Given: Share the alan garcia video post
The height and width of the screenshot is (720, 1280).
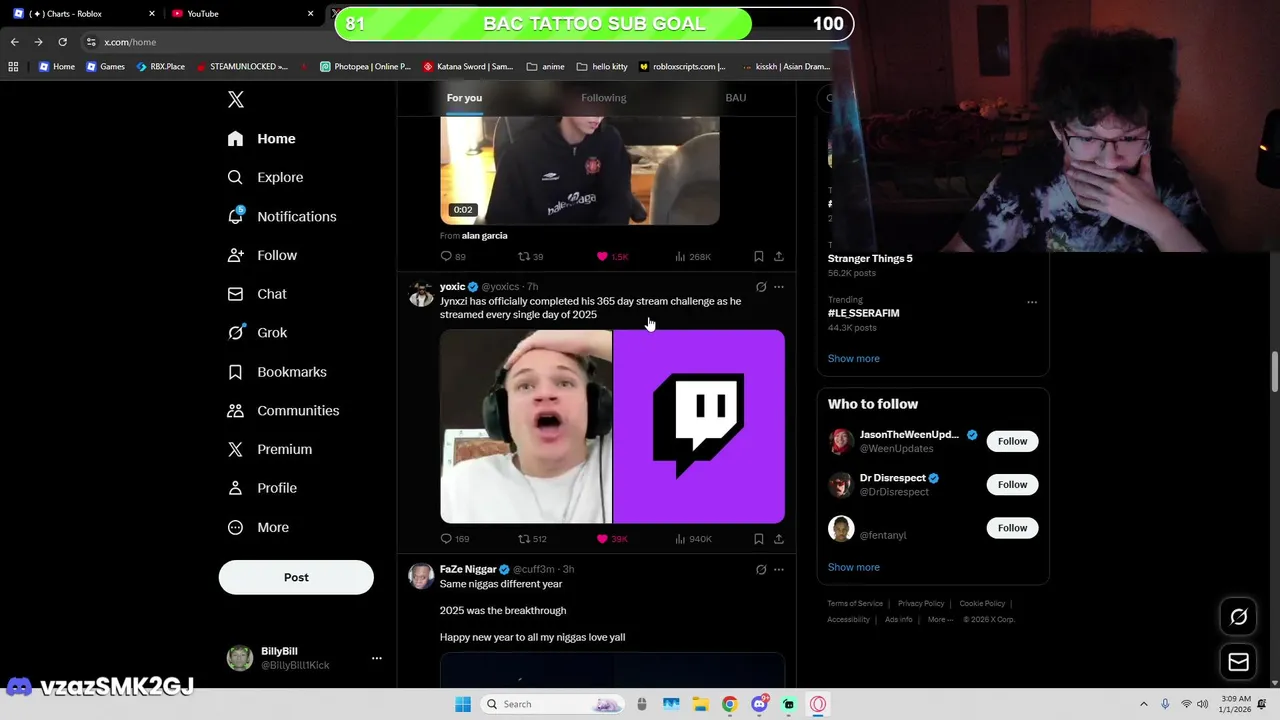Looking at the screenshot, I should [x=779, y=257].
